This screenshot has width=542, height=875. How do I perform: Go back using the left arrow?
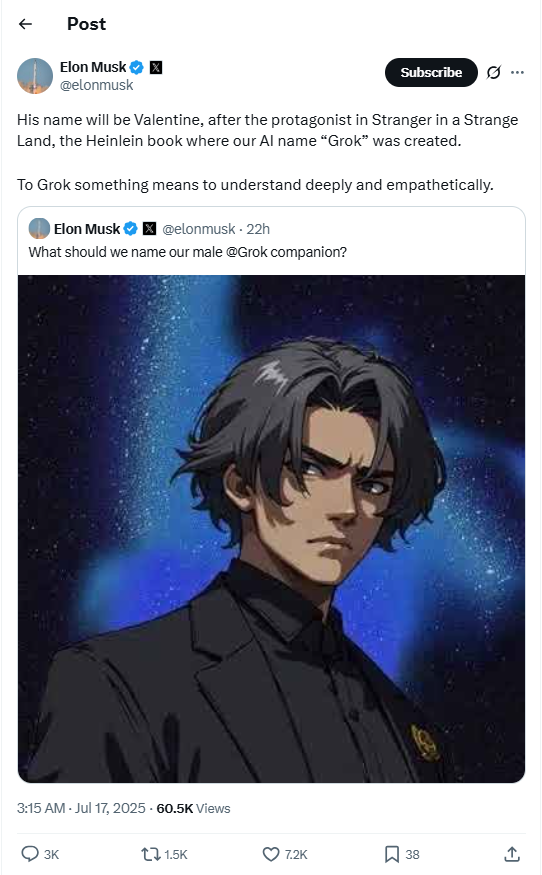click(25, 24)
